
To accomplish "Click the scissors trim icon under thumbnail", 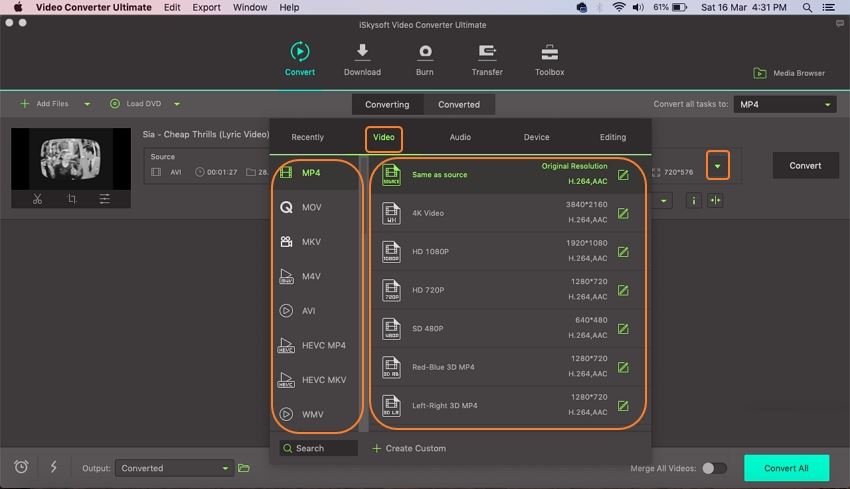I will point(37,199).
